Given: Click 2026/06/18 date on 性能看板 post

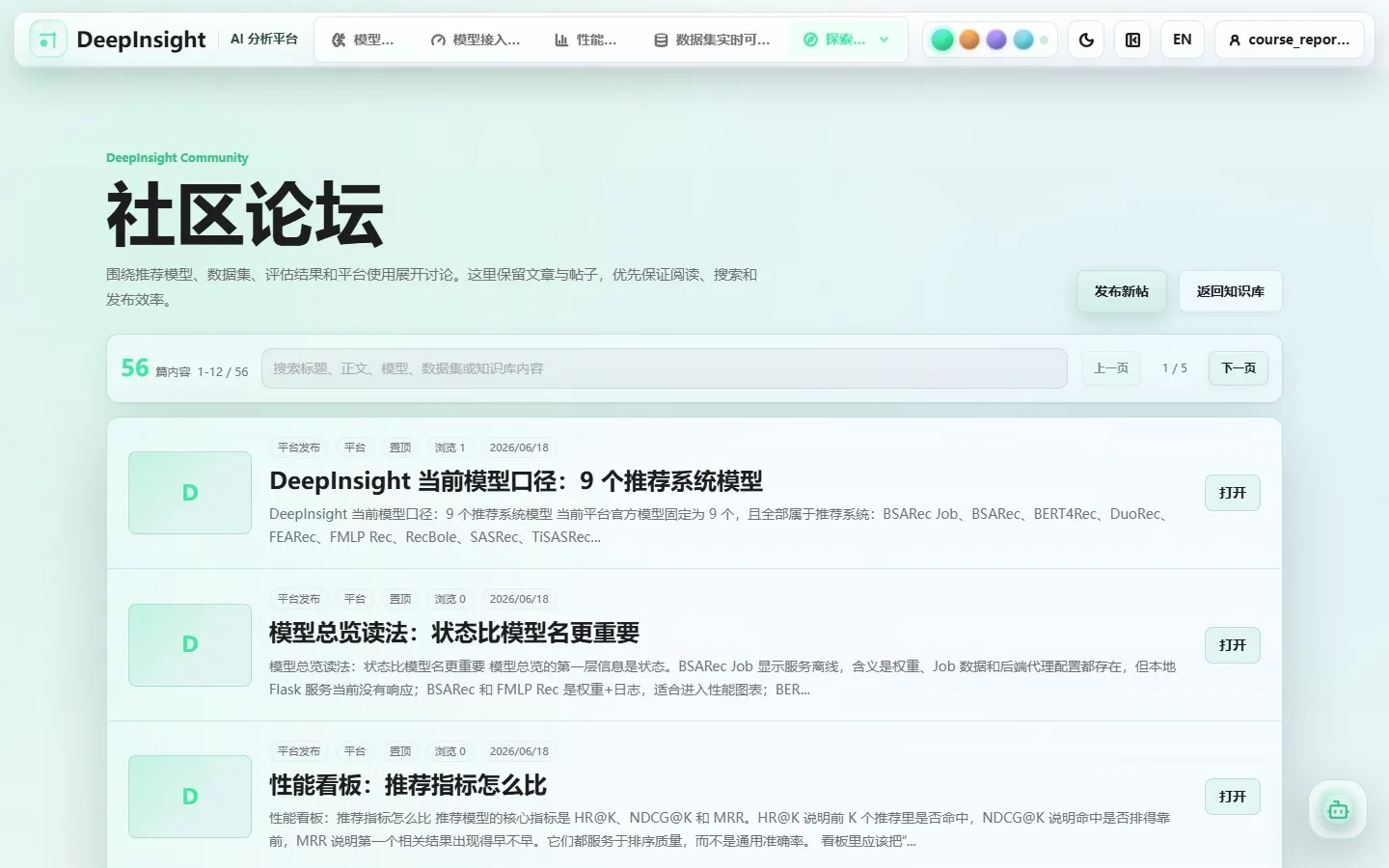Looking at the screenshot, I should click(x=519, y=751).
